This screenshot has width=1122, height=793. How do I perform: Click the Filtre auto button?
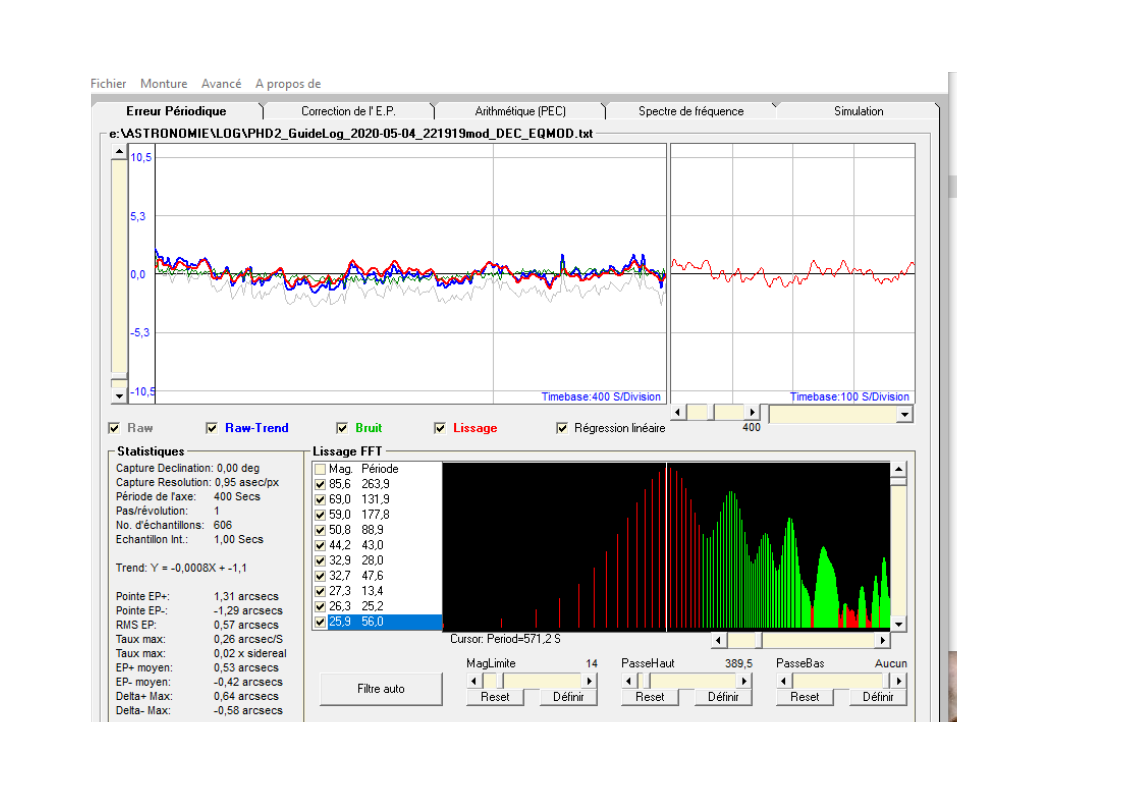[x=381, y=688]
